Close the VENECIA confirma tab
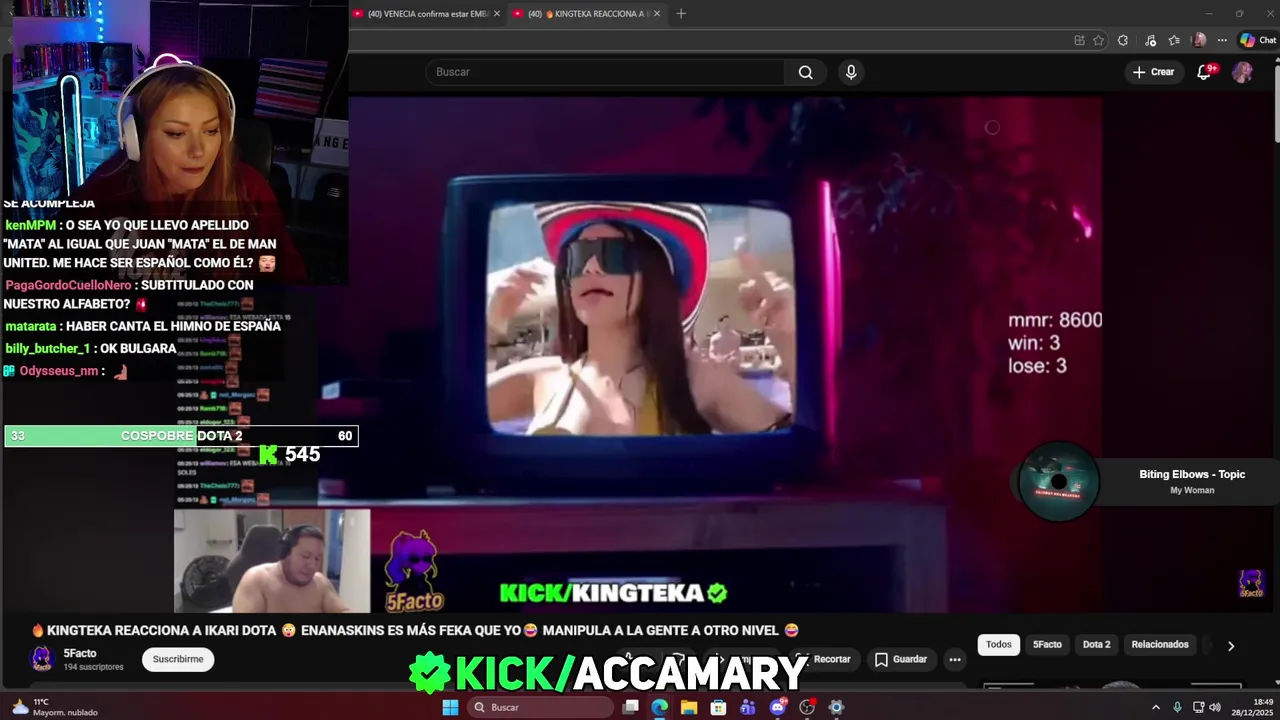Viewport: 1280px width, 720px height. pyautogui.click(x=497, y=14)
